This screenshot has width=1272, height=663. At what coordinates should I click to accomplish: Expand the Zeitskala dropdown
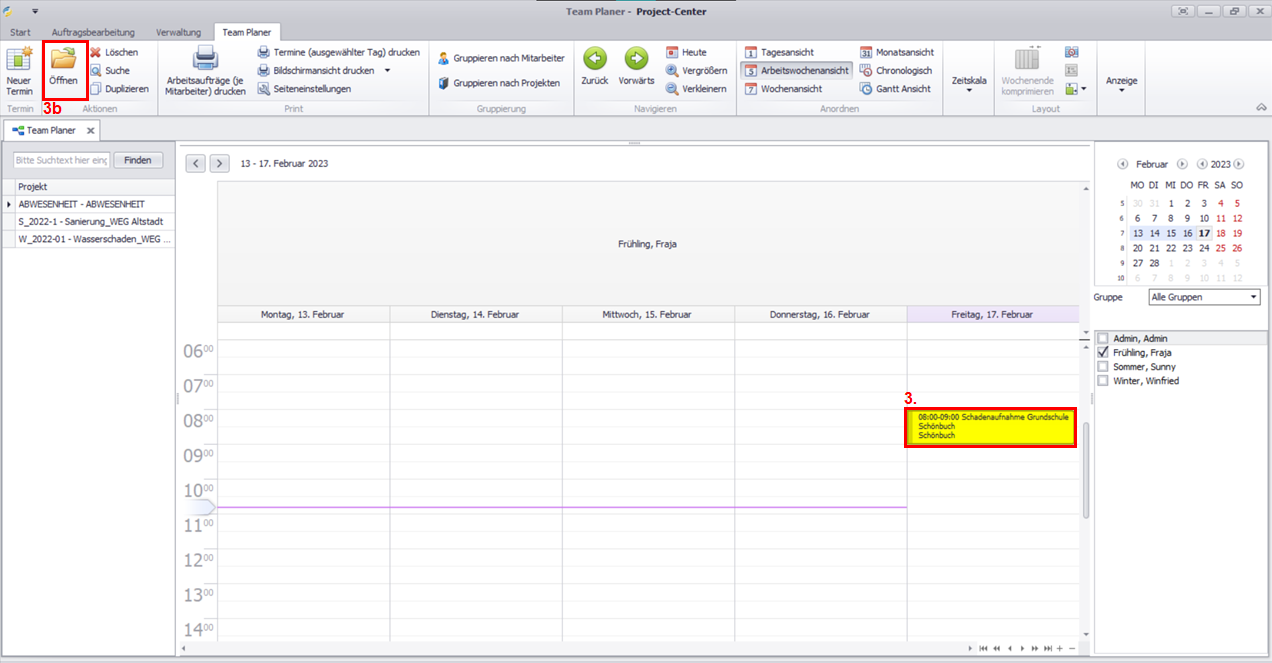968,83
